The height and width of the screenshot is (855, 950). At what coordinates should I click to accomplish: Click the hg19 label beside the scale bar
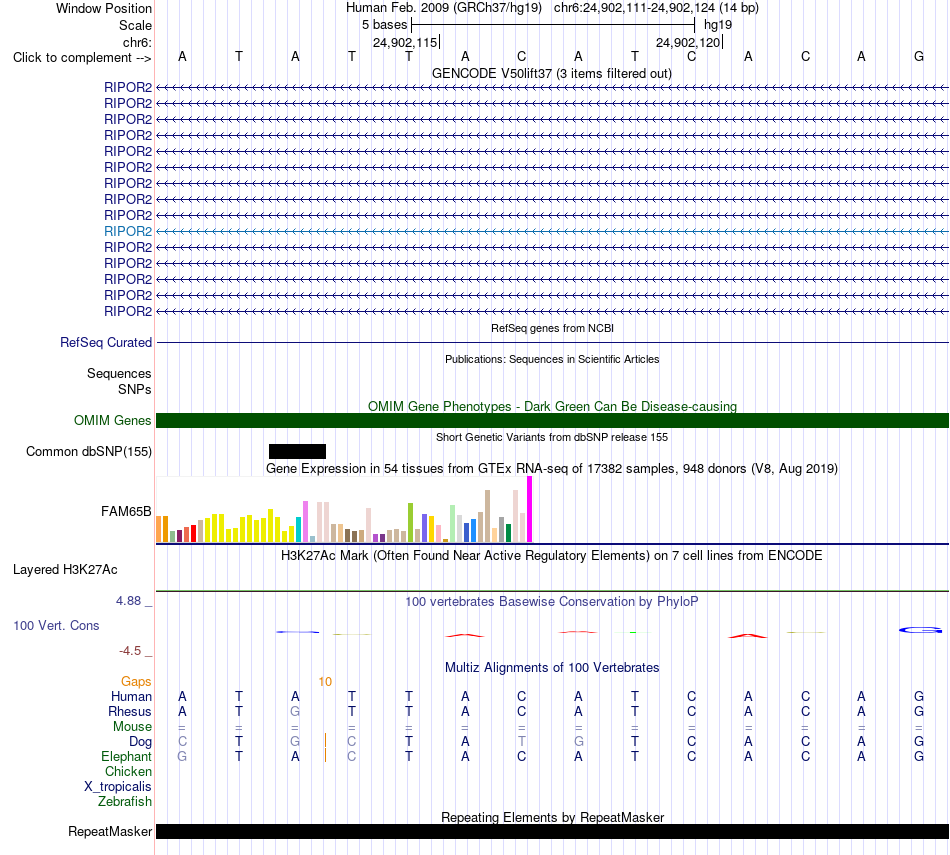click(x=718, y=25)
